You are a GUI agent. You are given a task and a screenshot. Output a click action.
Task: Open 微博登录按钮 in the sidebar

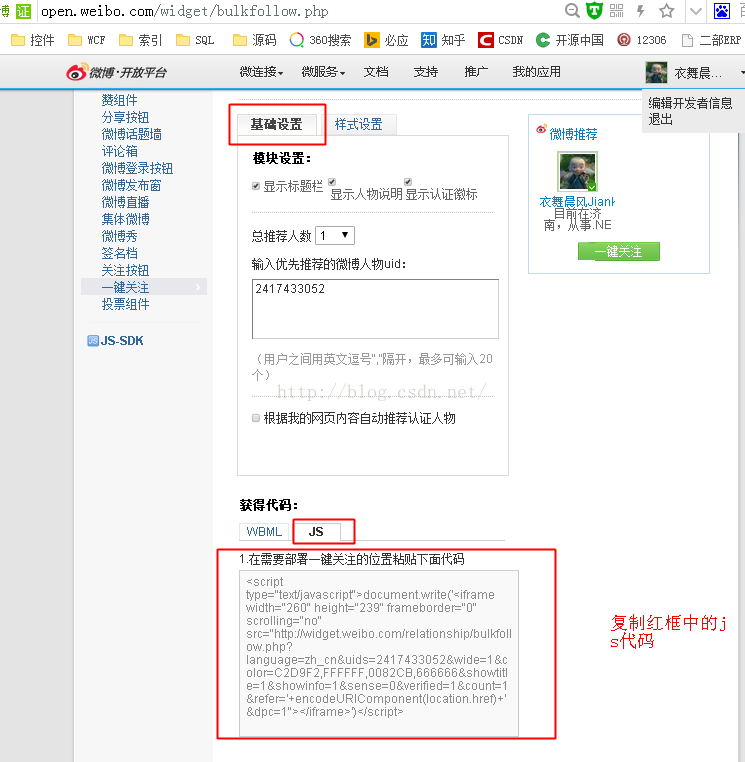coord(137,168)
